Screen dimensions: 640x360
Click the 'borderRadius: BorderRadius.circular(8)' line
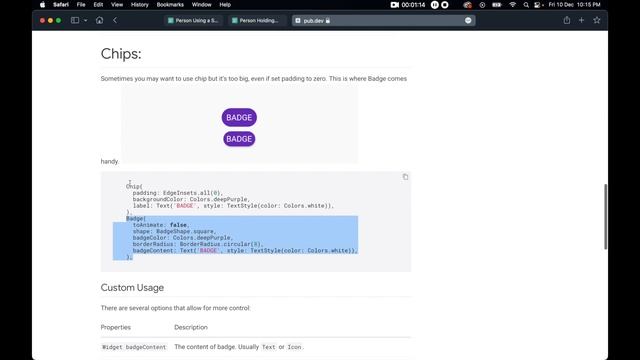(x=198, y=244)
